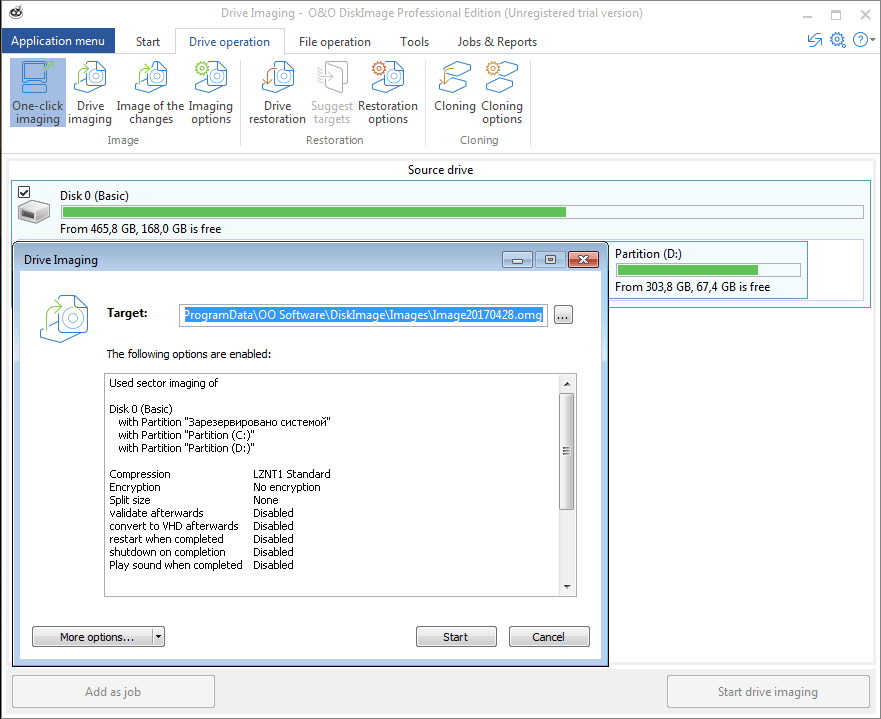Click the 'validate afterwards' row
This screenshot has height=719, width=881.
pyautogui.click(x=201, y=513)
